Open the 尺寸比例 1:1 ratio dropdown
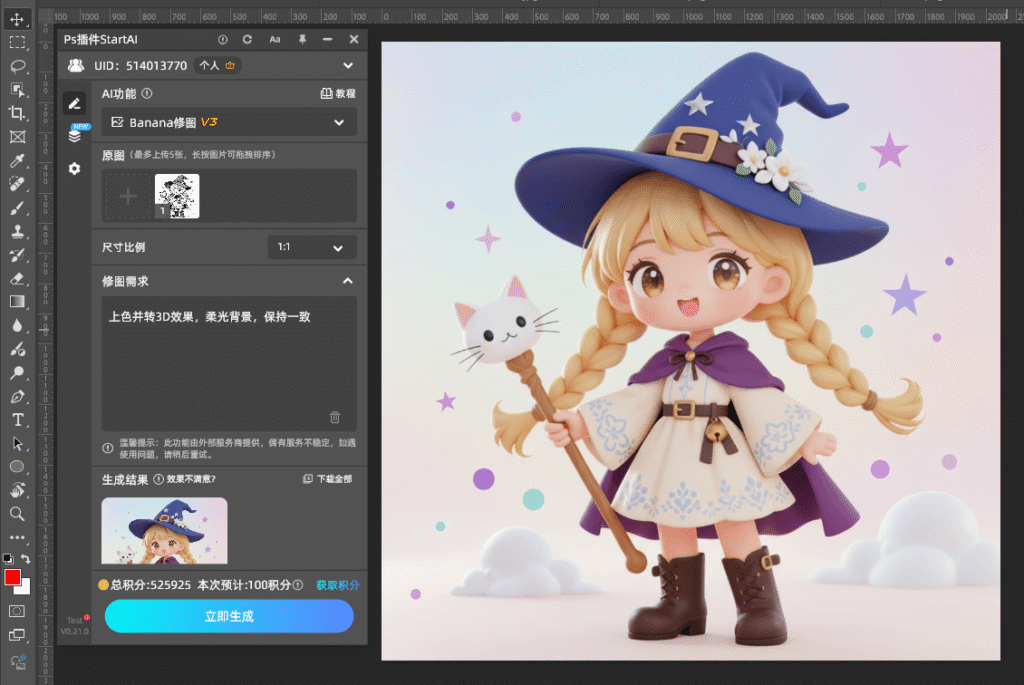 click(312, 247)
